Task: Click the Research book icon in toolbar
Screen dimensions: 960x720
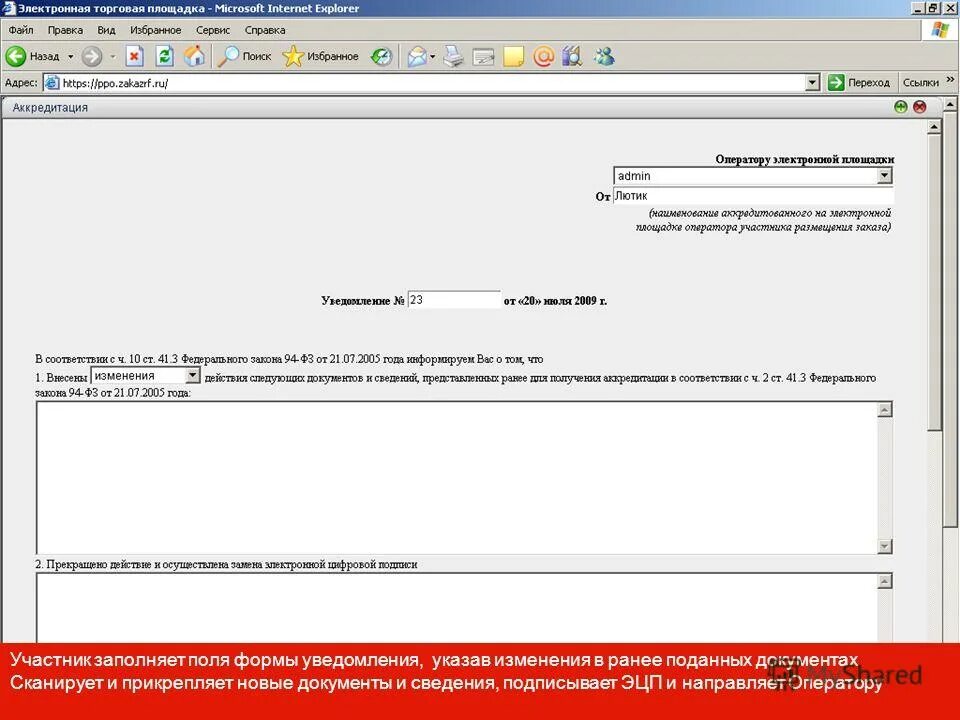Action: tap(572, 56)
